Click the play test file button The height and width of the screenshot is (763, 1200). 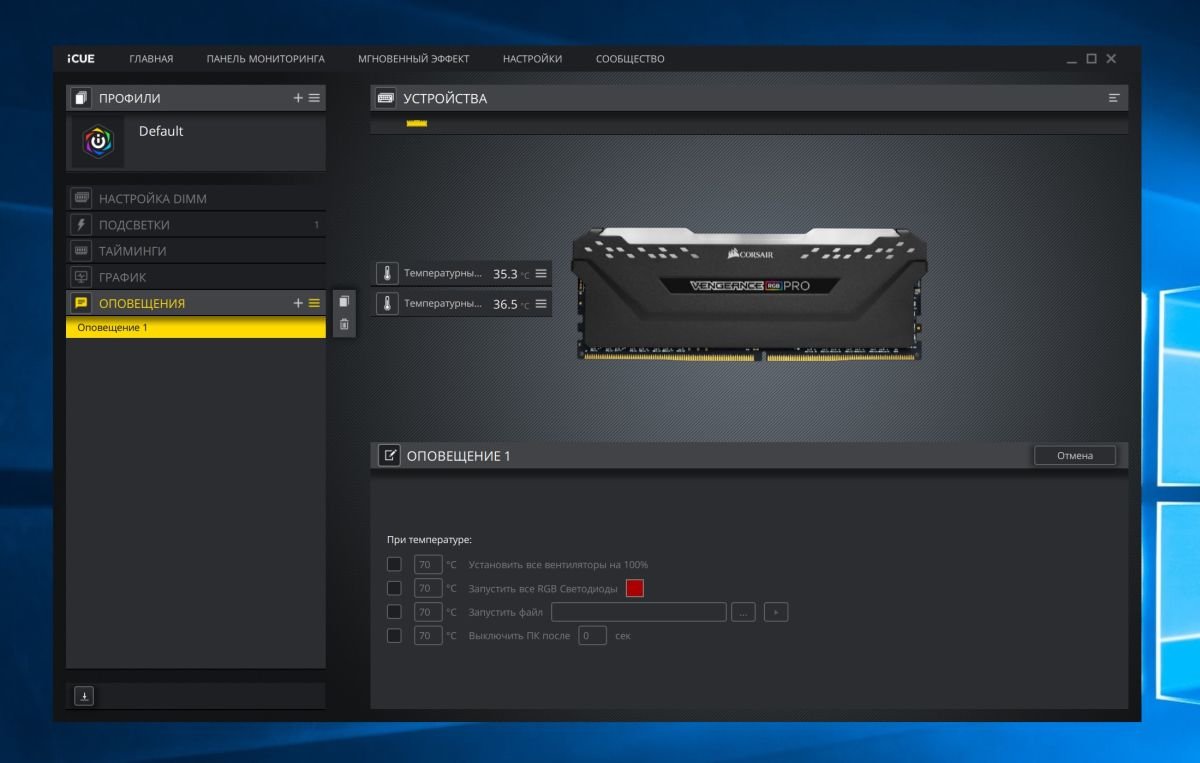pyautogui.click(x=776, y=612)
